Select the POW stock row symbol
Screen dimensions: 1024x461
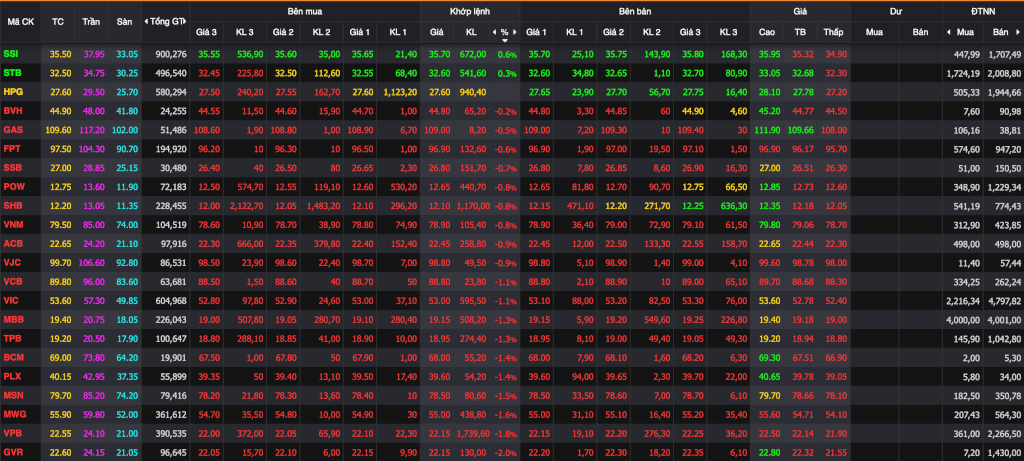(x=12, y=187)
